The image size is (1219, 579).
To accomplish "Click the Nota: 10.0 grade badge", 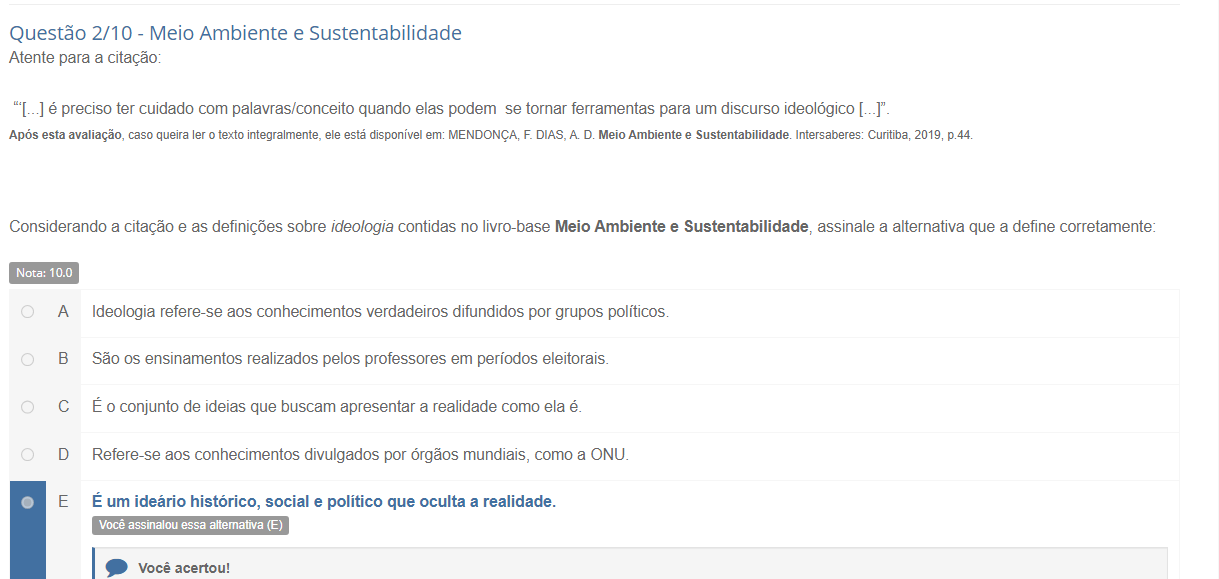I will [44, 273].
